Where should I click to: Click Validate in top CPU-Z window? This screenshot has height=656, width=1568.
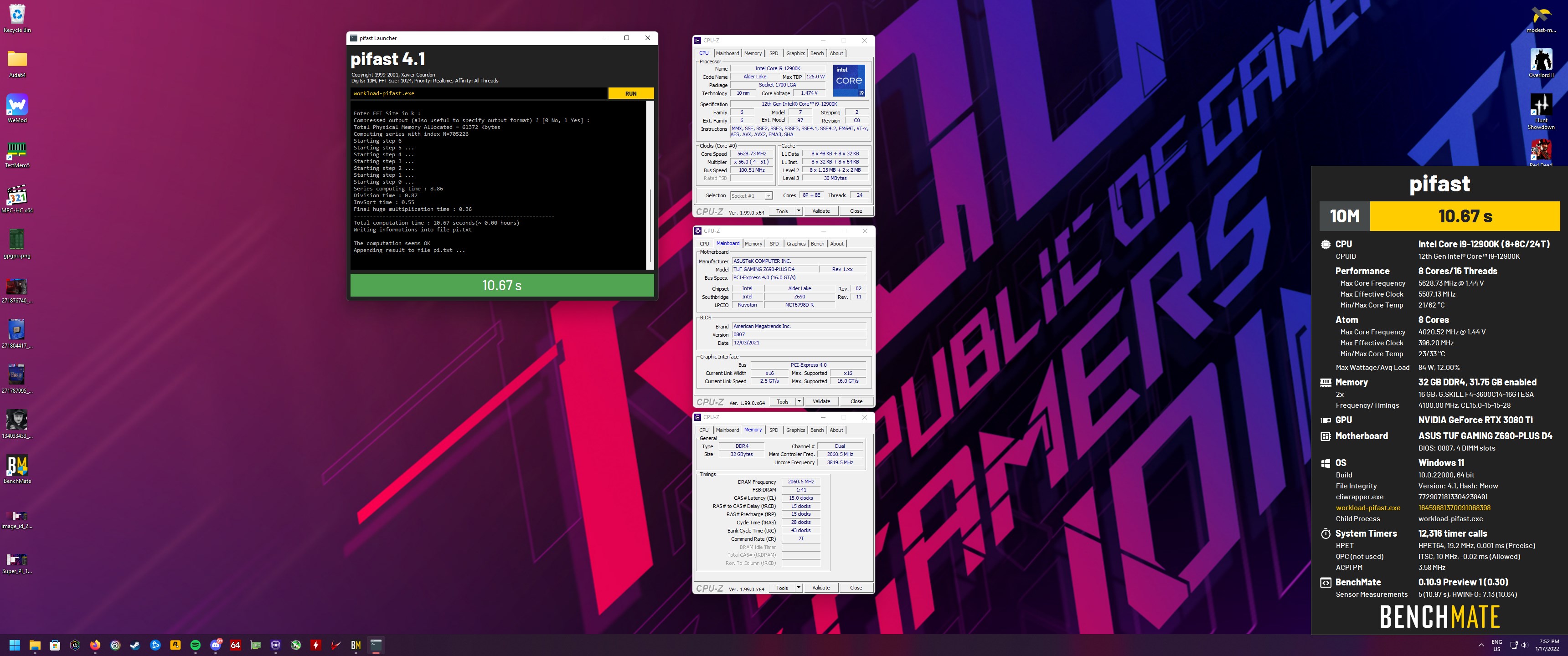click(x=820, y=211)
